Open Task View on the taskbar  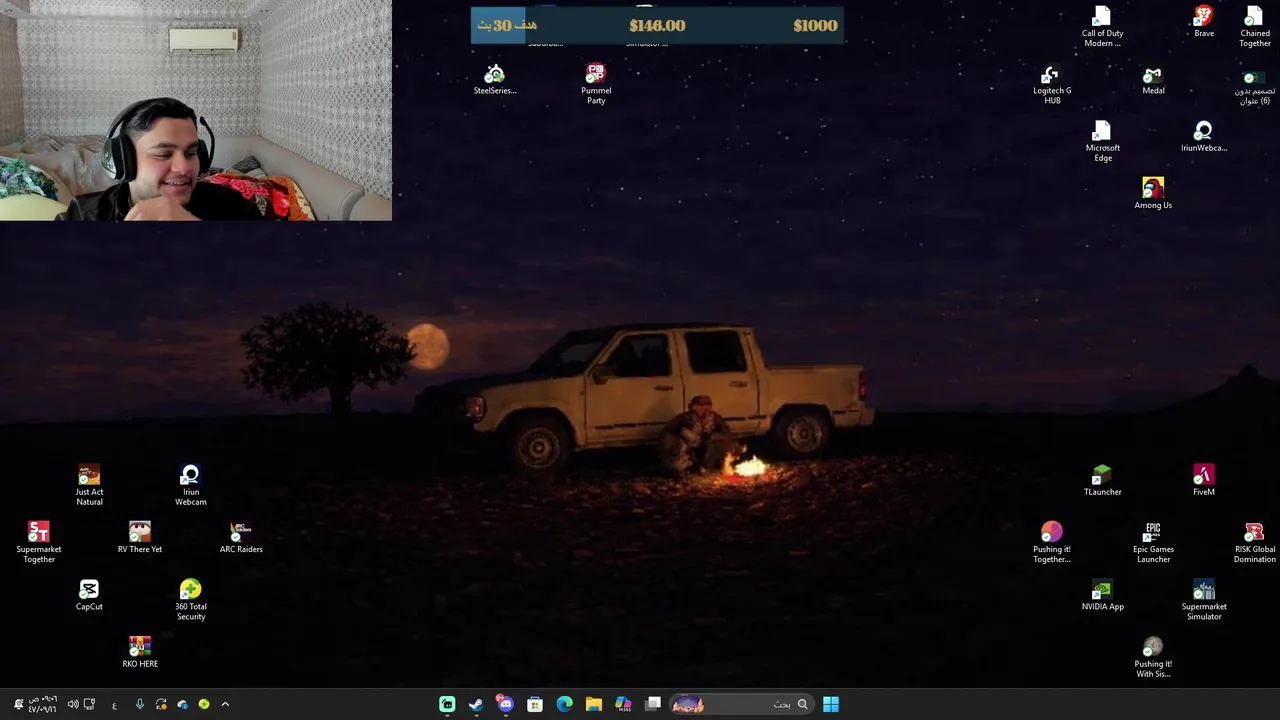pos(653,704)
